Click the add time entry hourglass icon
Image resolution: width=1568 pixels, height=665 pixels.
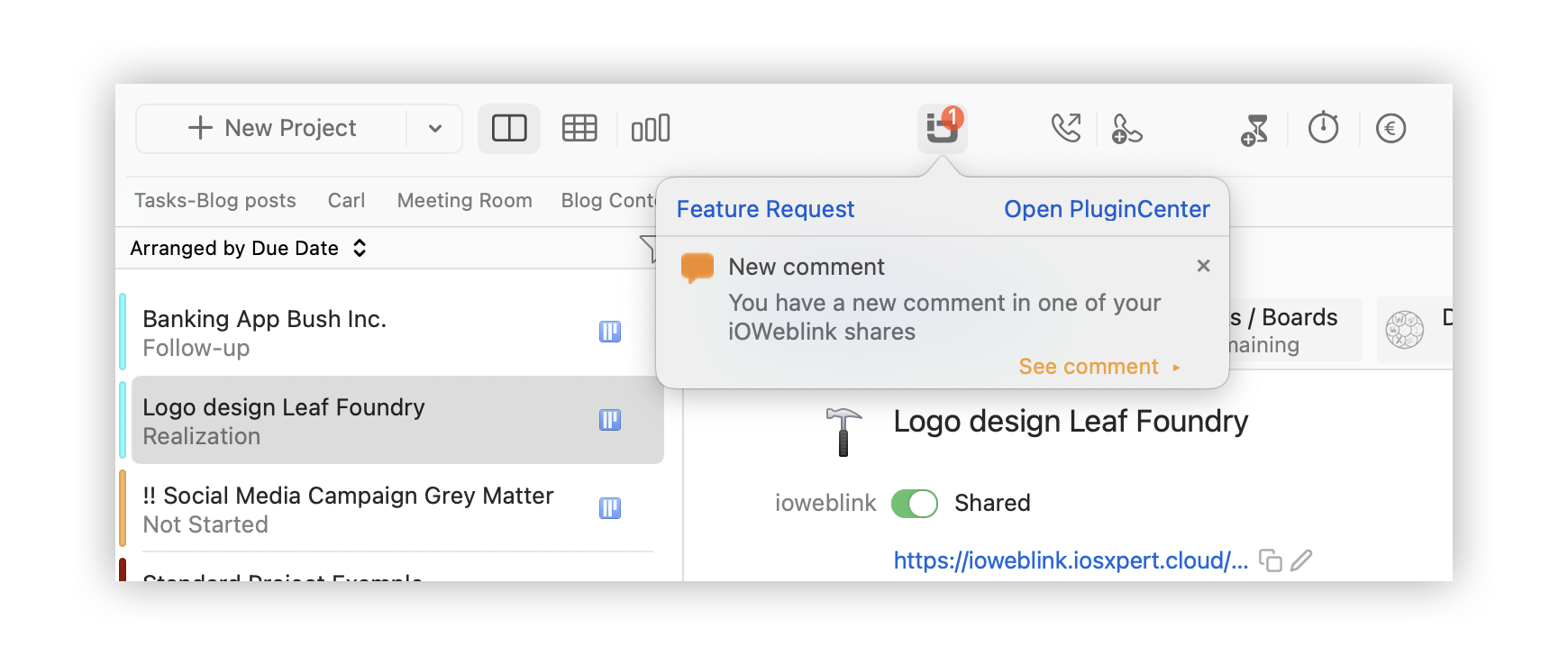(1254, 129)
